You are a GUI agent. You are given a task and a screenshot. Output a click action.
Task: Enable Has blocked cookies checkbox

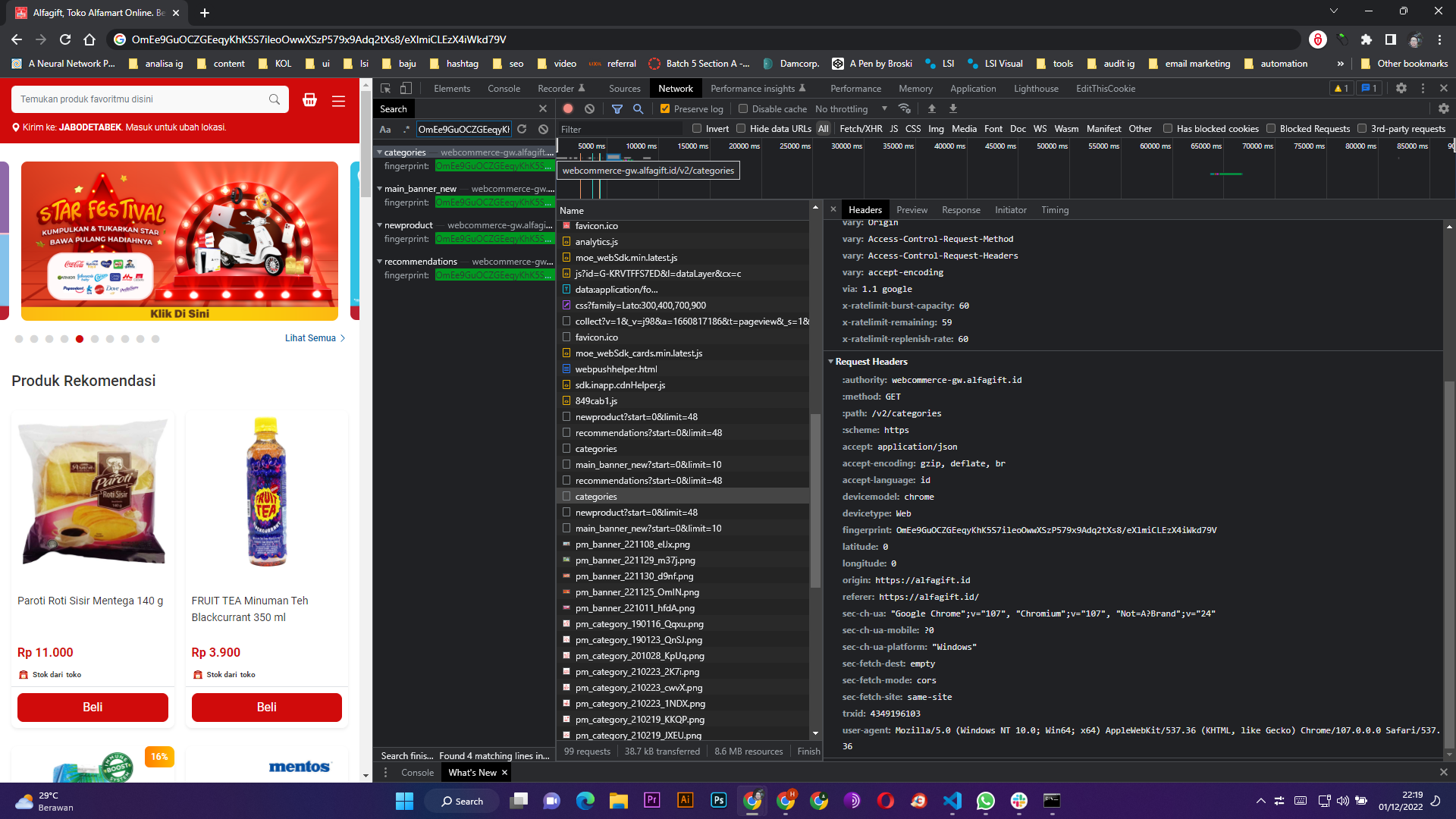click(x=1168, y=129)
